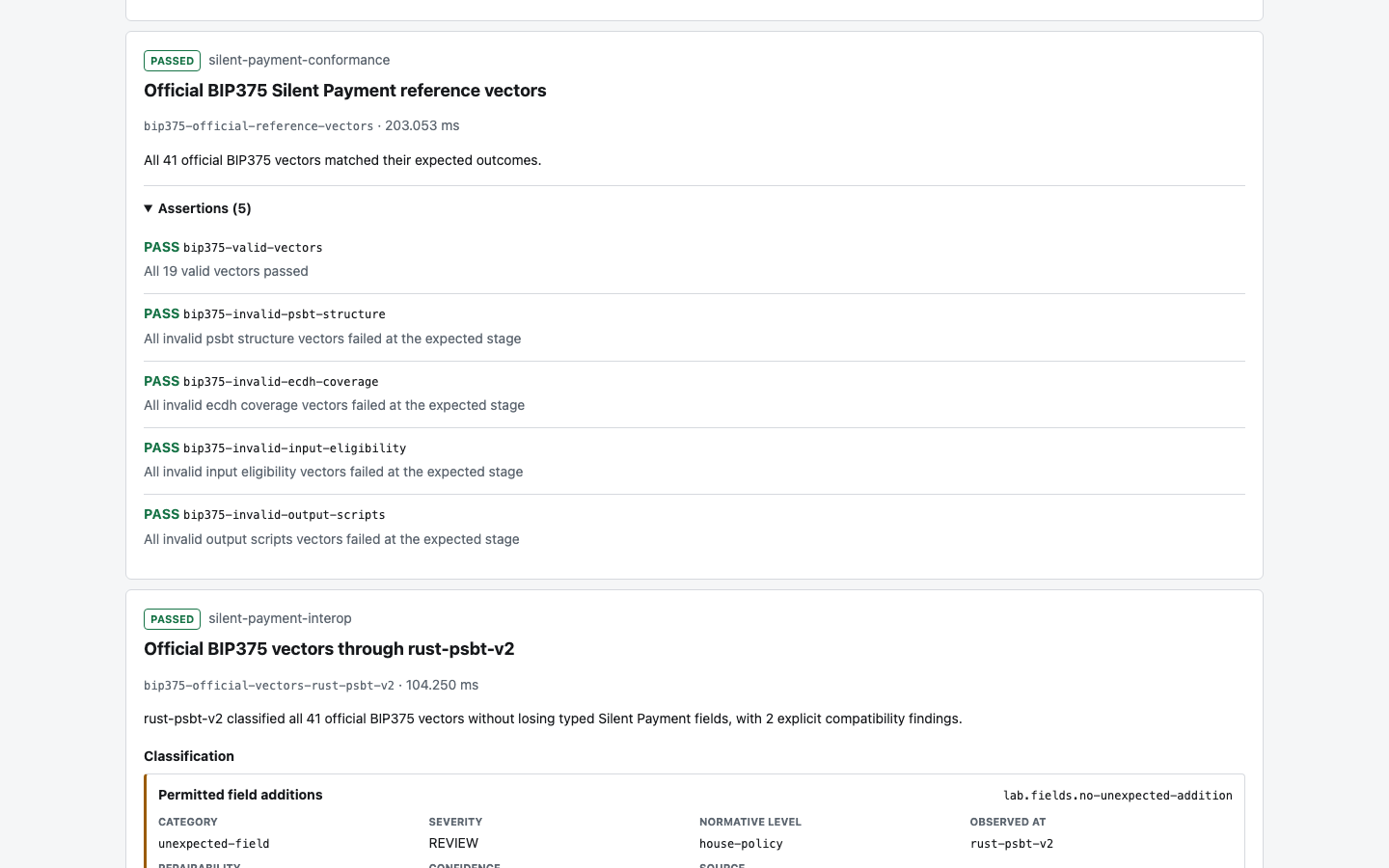Image resolution: width=1389 pixels, height=868 pixels.
Task: Click the 104.250 ms duration value
Action: [x=442, y=685]
